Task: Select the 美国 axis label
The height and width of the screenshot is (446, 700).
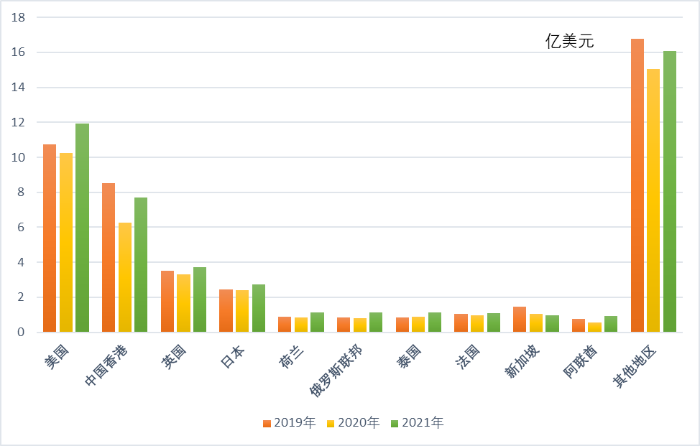Action: pos(57,356)
